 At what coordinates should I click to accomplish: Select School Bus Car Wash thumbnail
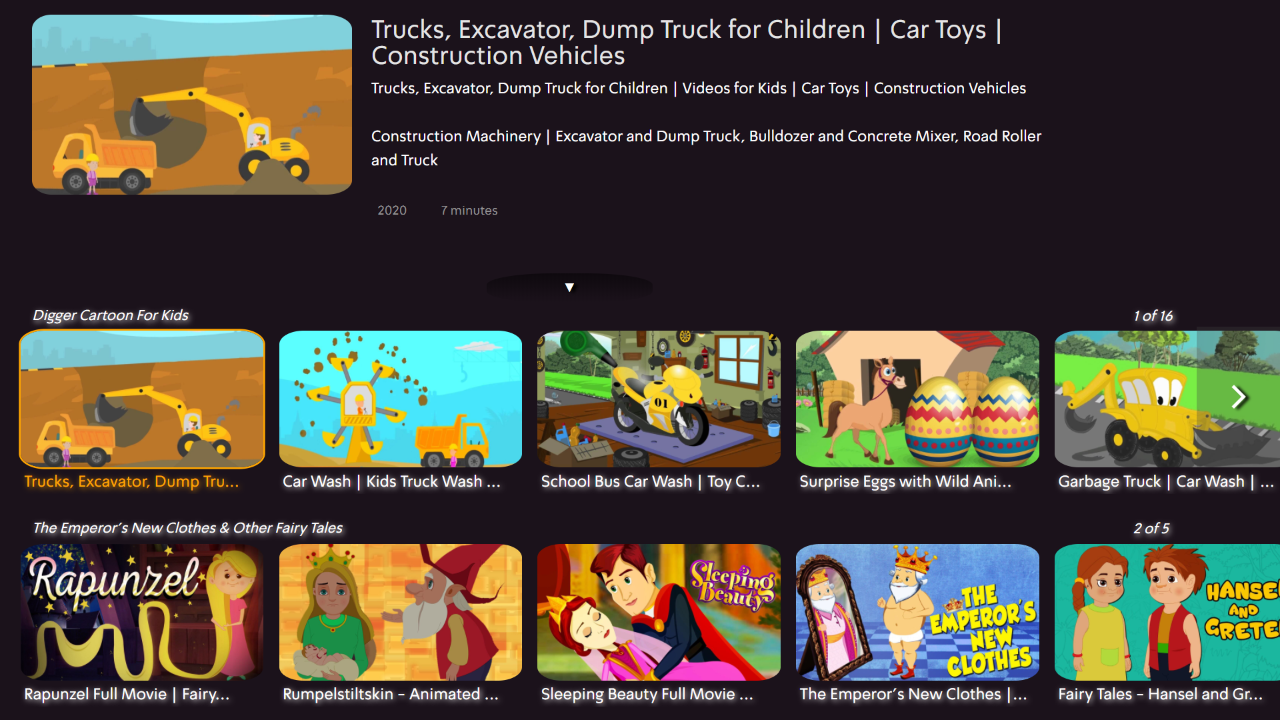(x=659, y=399)
